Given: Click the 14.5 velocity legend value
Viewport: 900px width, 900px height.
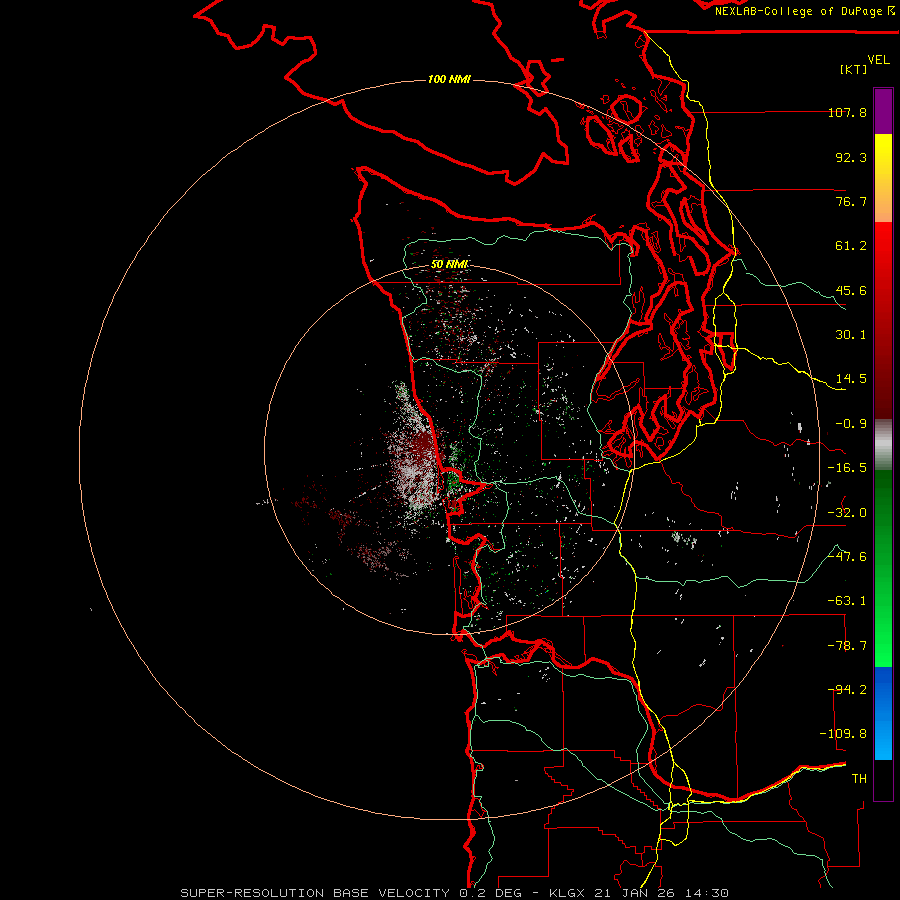Looking at the screenshot, I should tap(851, 379).
